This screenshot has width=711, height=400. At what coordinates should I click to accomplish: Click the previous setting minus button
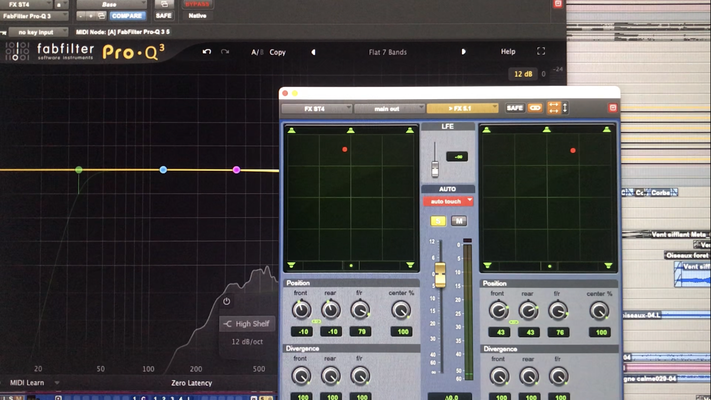81,16
